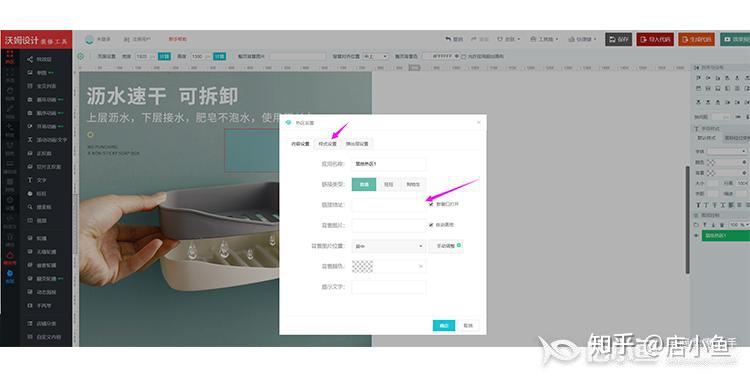Open the background image position dropdown showing 居中
The image size is (750, 378).
(x=388, y=246)
